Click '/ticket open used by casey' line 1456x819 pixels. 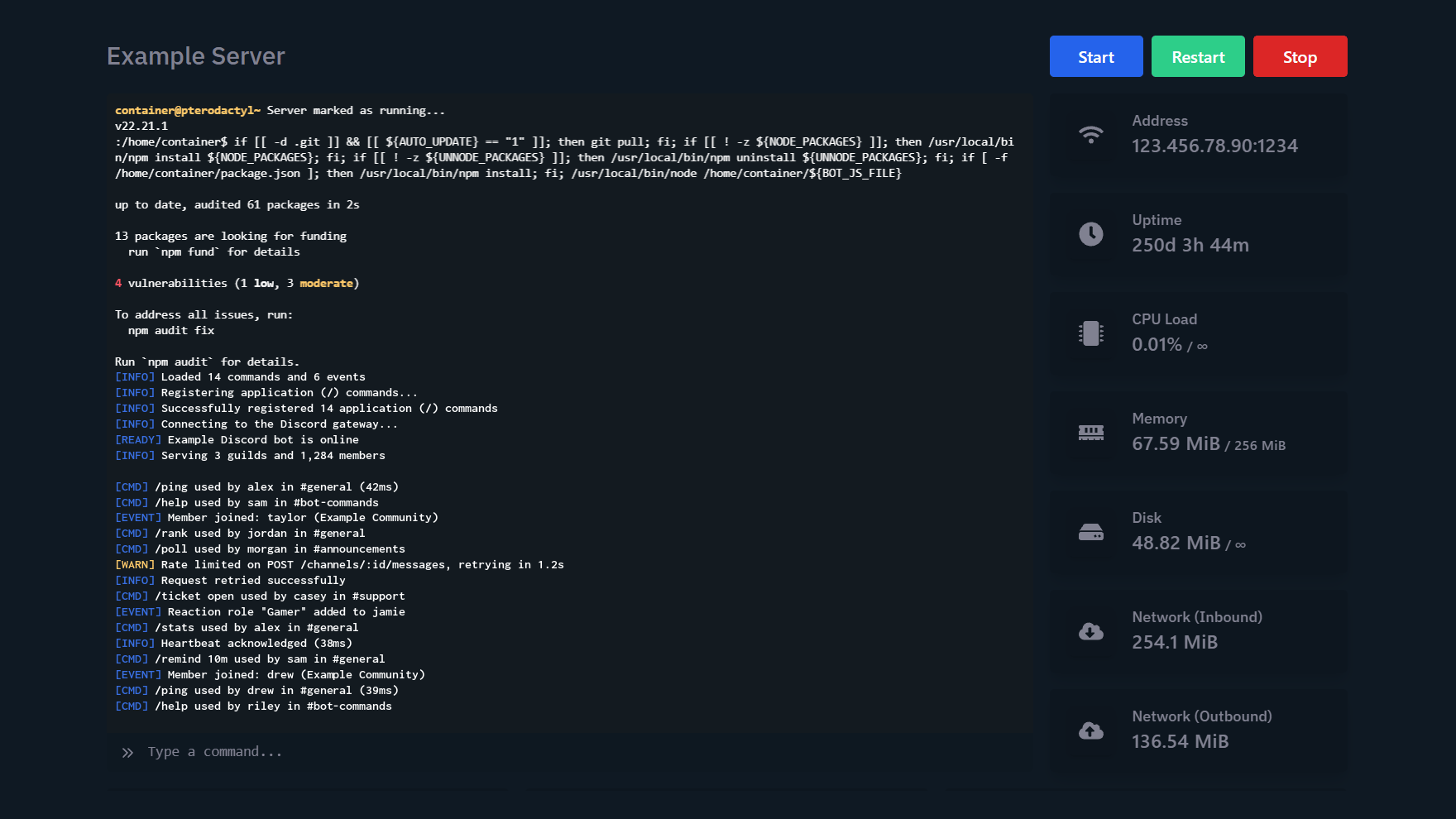(260, 596)
